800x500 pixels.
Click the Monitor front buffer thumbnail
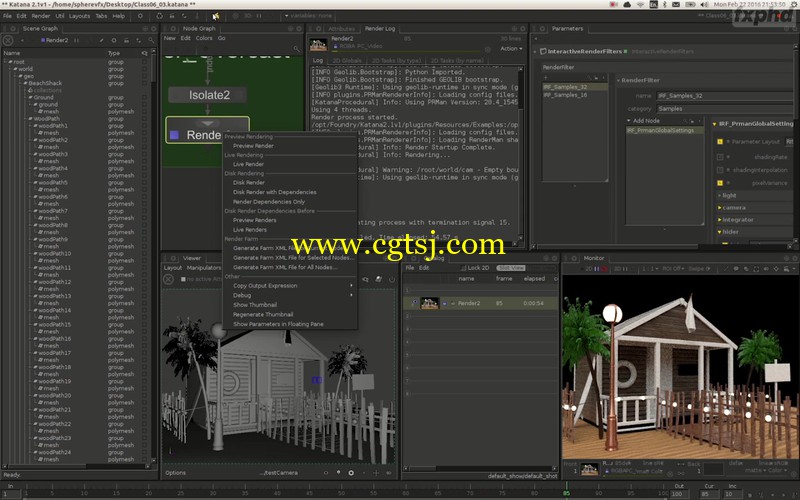tap(589, 469)
